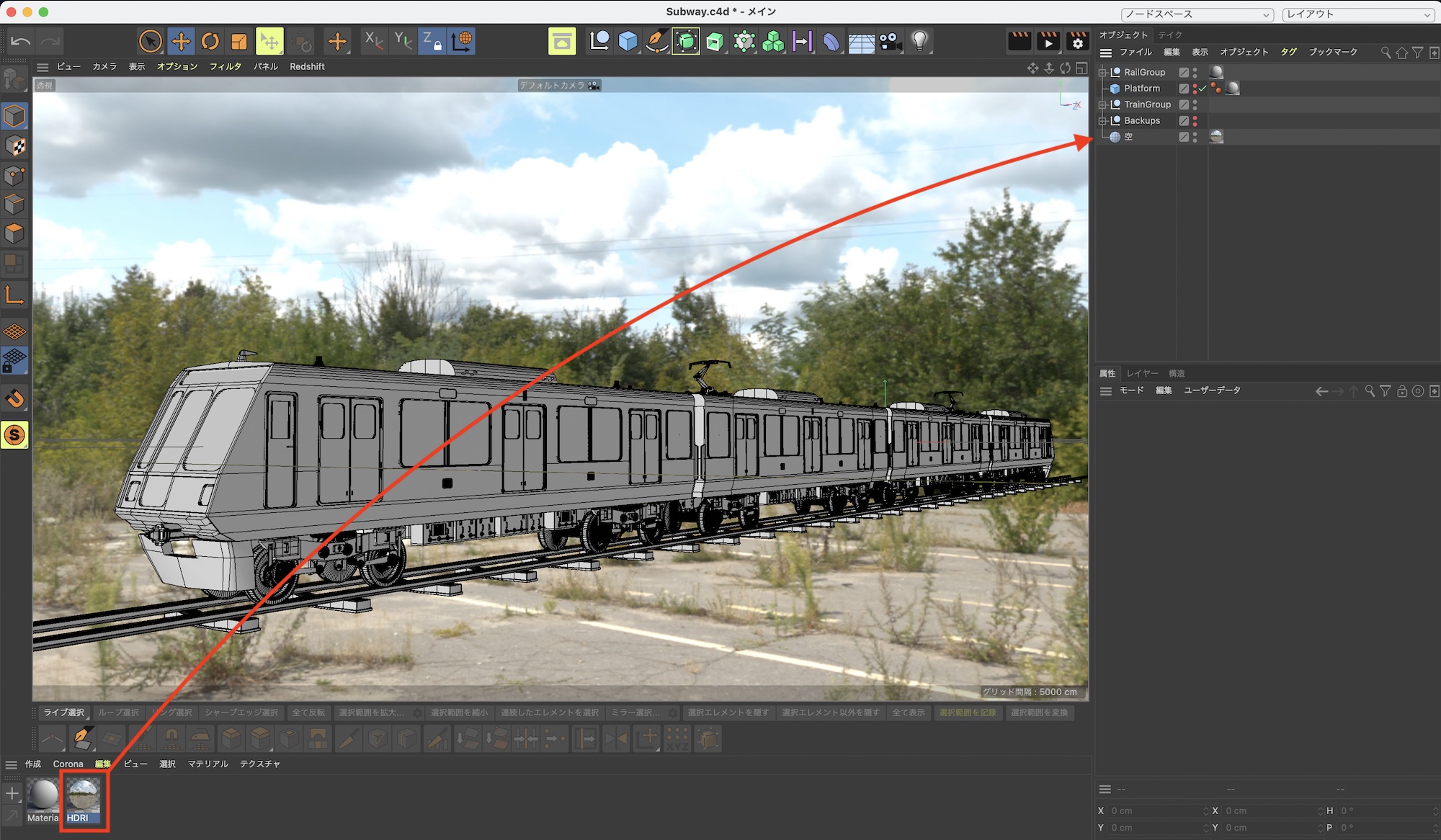Click the Scale tool icon

tap(239, 41)
